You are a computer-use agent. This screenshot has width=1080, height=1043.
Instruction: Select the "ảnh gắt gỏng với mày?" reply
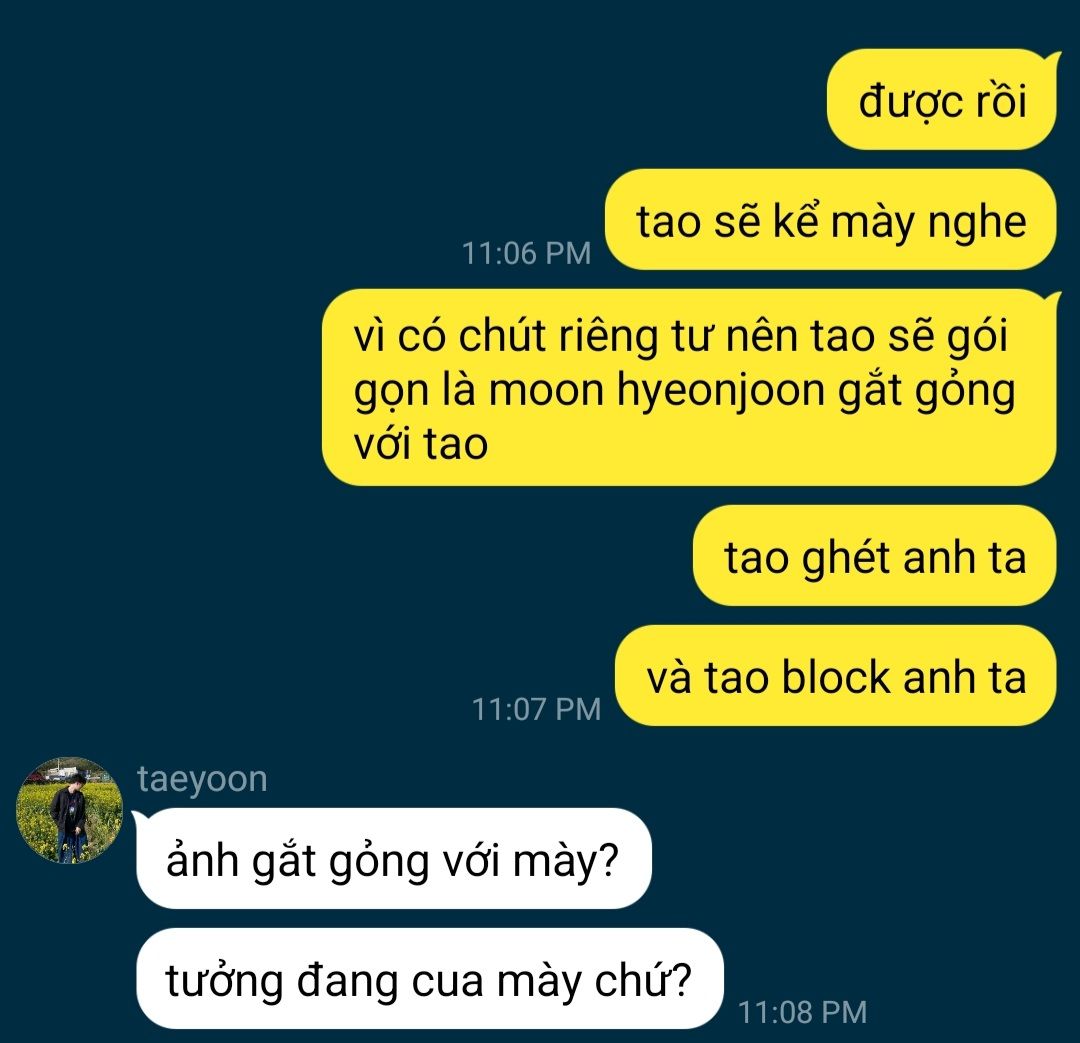393,859
